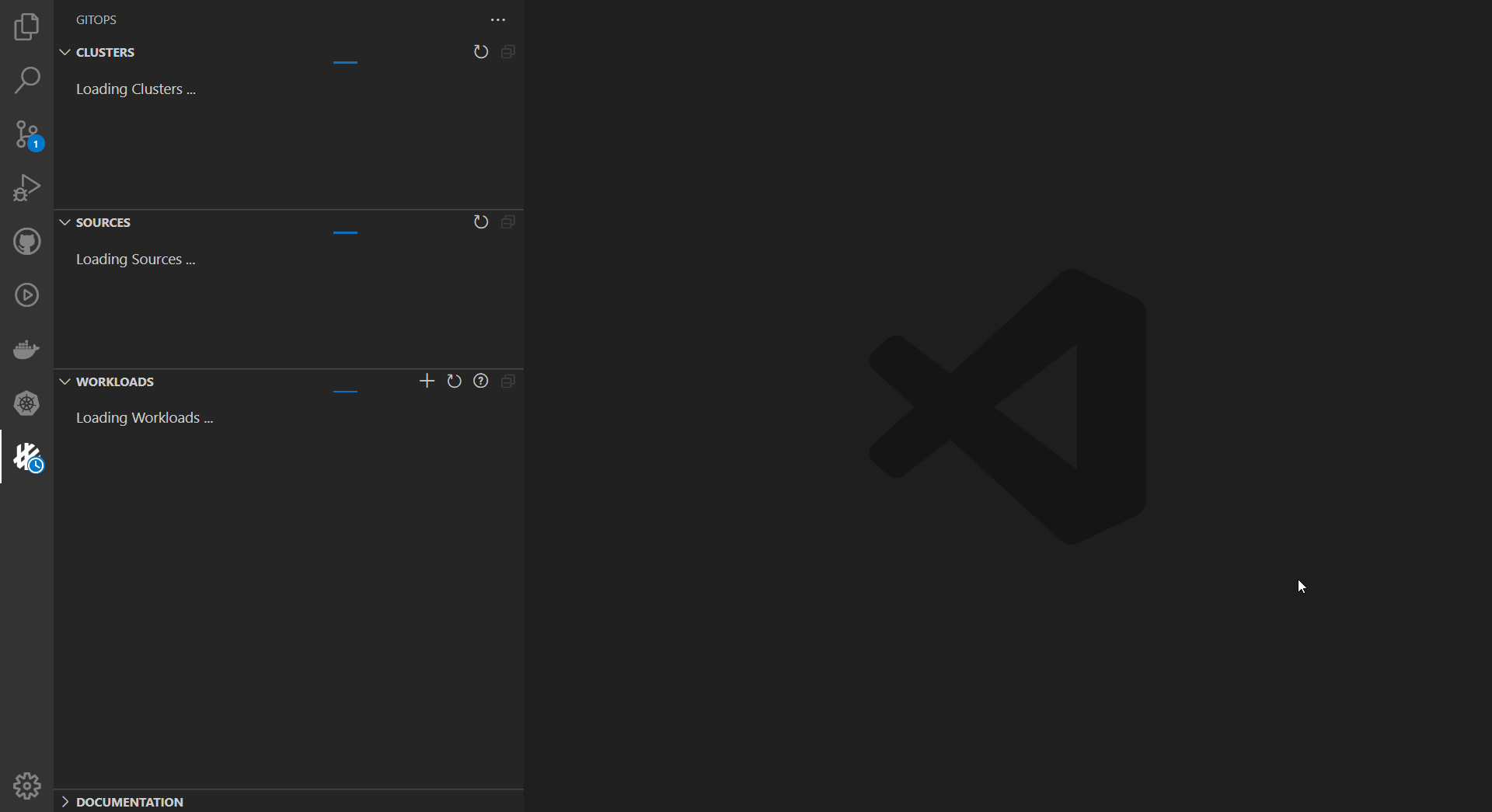Select the 'Loading Workloads ...' row
The image size is (1492, 812).
288,418
